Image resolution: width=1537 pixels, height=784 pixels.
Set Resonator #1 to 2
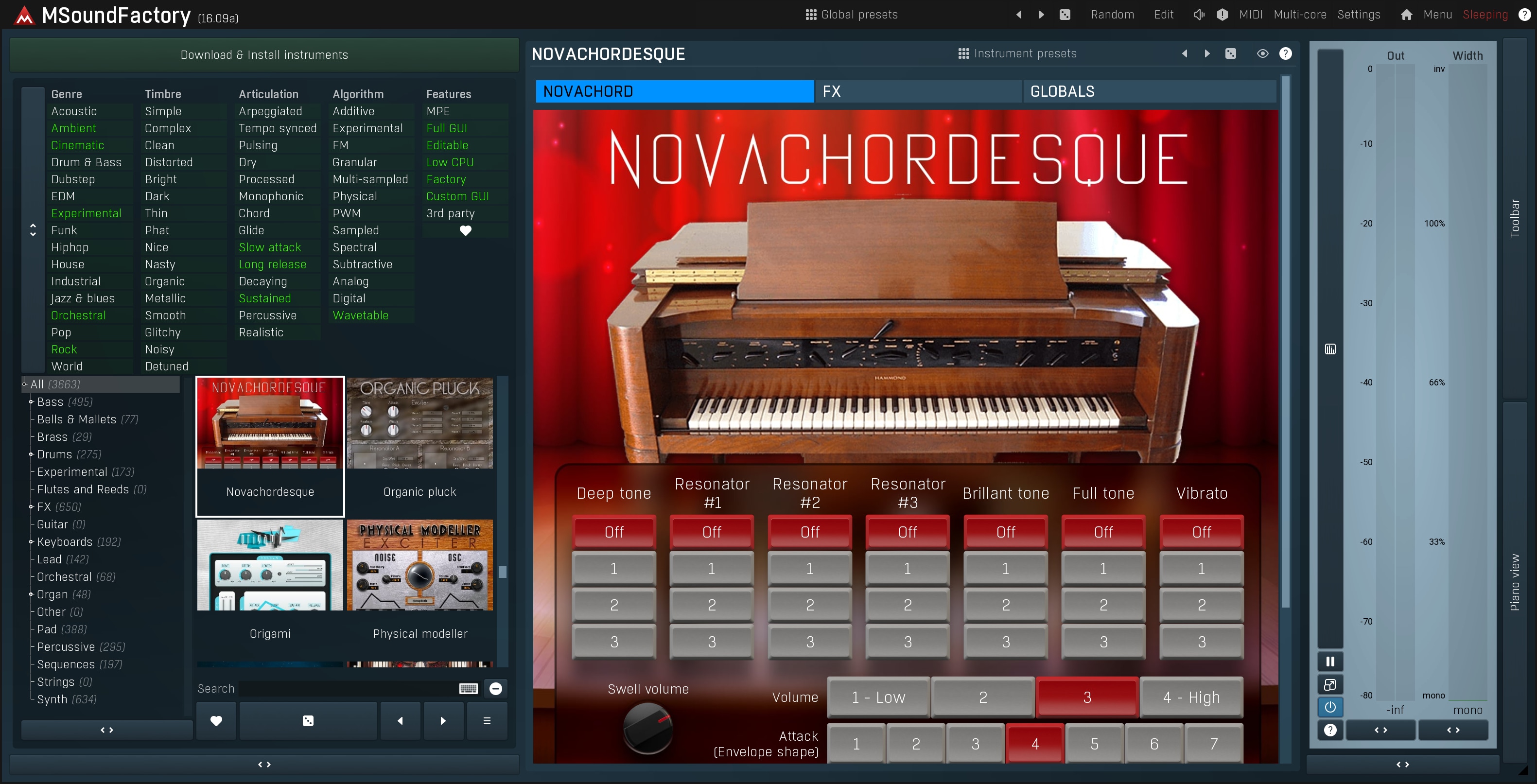tap(712, 605)
